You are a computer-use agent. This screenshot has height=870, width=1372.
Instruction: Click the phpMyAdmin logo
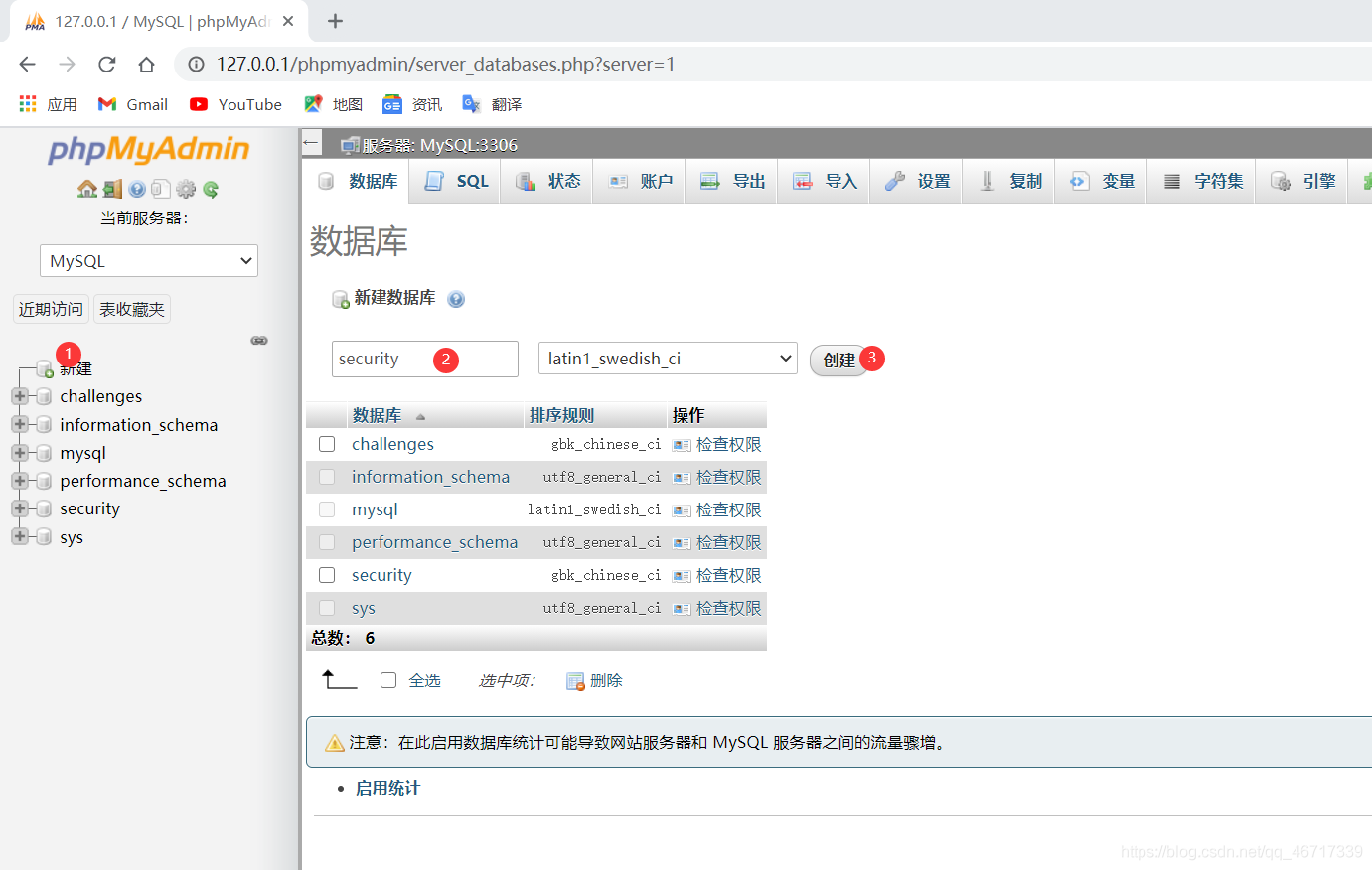click(149, 149)
